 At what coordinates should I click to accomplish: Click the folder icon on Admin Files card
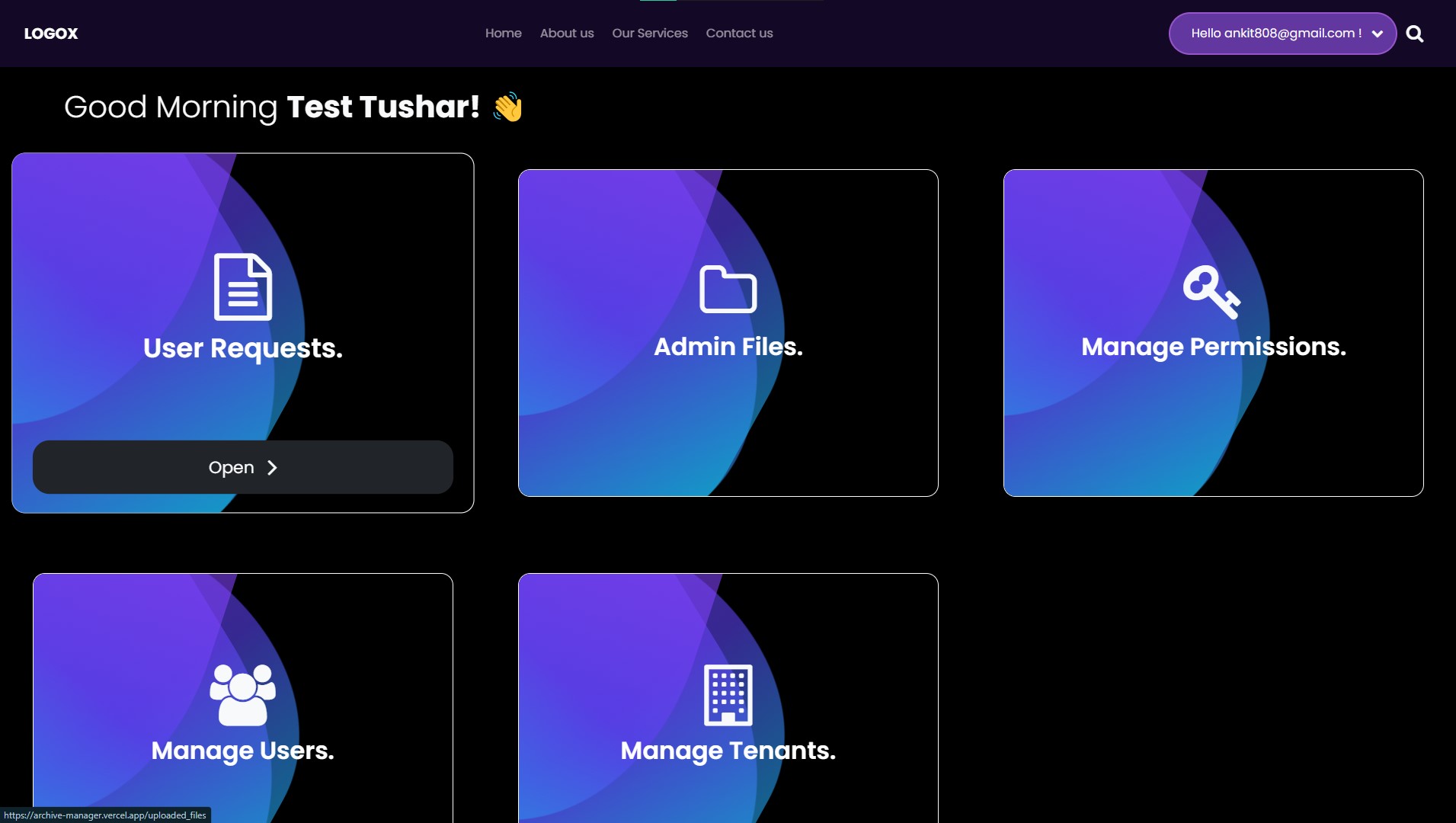point(728,289)
